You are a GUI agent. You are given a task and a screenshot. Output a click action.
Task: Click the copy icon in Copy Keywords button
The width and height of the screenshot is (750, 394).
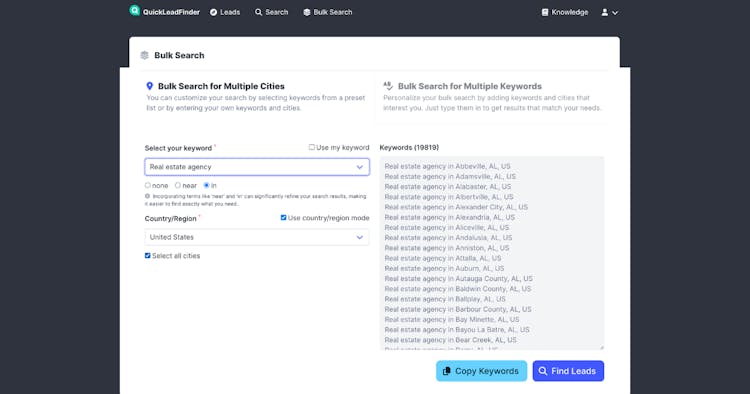coord(446,371)
